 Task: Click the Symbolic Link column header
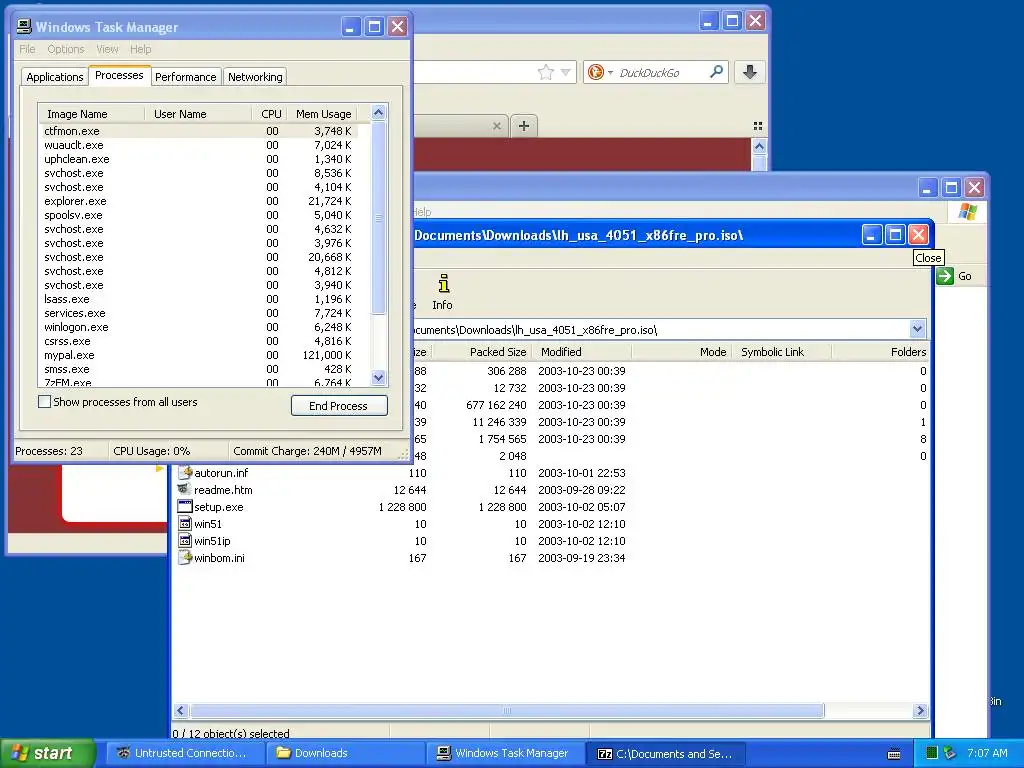782,352
